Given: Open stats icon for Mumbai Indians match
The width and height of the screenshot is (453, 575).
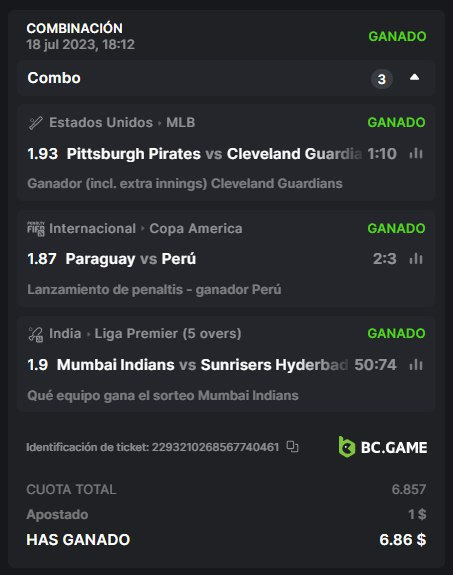Looking at the screenshot, I should pyautogui.click(x=416, y=365).
